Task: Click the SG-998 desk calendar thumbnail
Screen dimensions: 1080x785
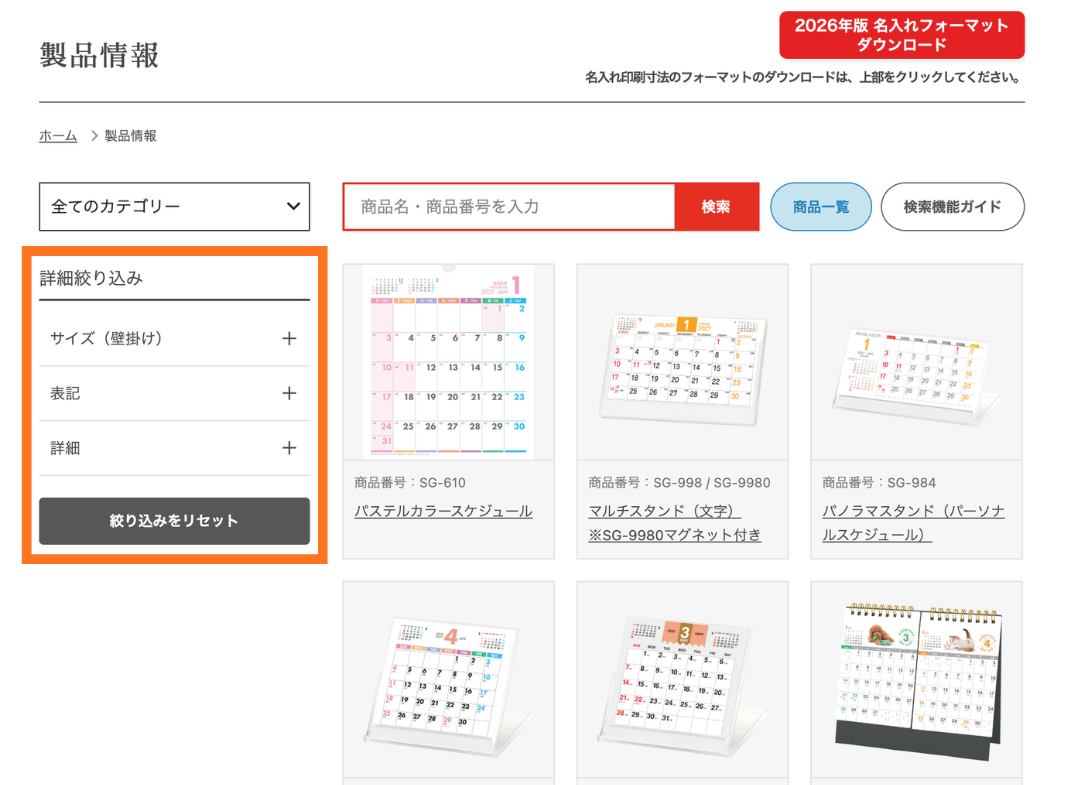Action: (682, 362)
